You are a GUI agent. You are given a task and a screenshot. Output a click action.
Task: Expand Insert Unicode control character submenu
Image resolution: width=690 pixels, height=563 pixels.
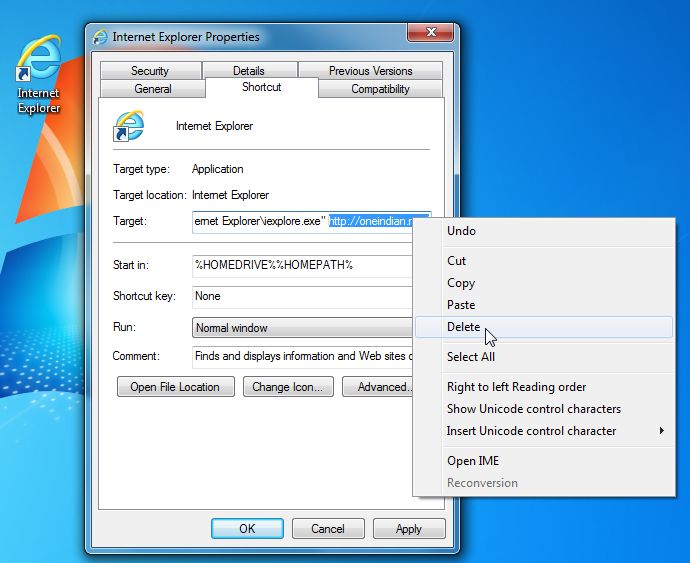(544, 431)
